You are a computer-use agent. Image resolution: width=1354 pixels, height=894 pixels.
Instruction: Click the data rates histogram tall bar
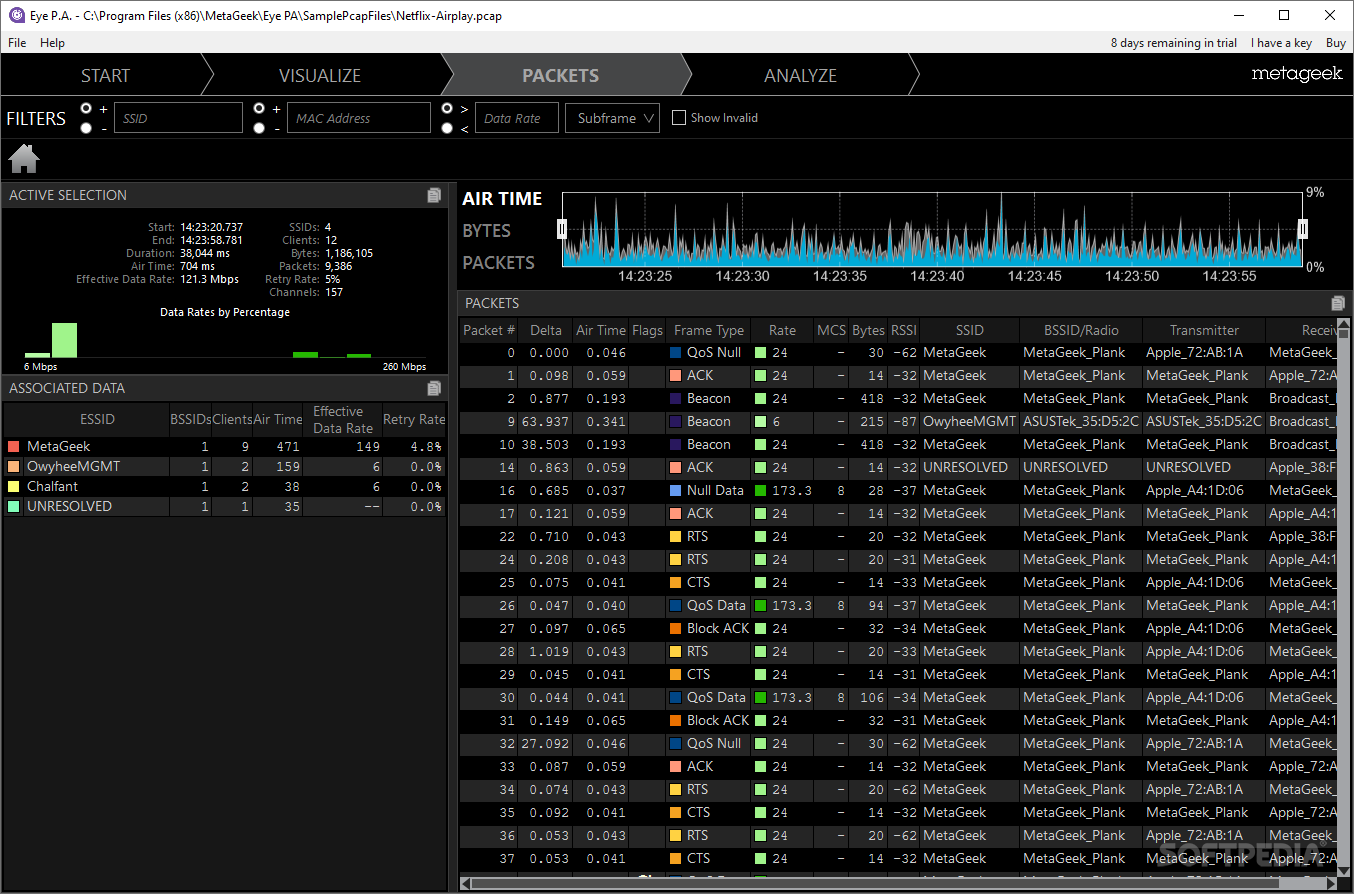click(64, 340)
